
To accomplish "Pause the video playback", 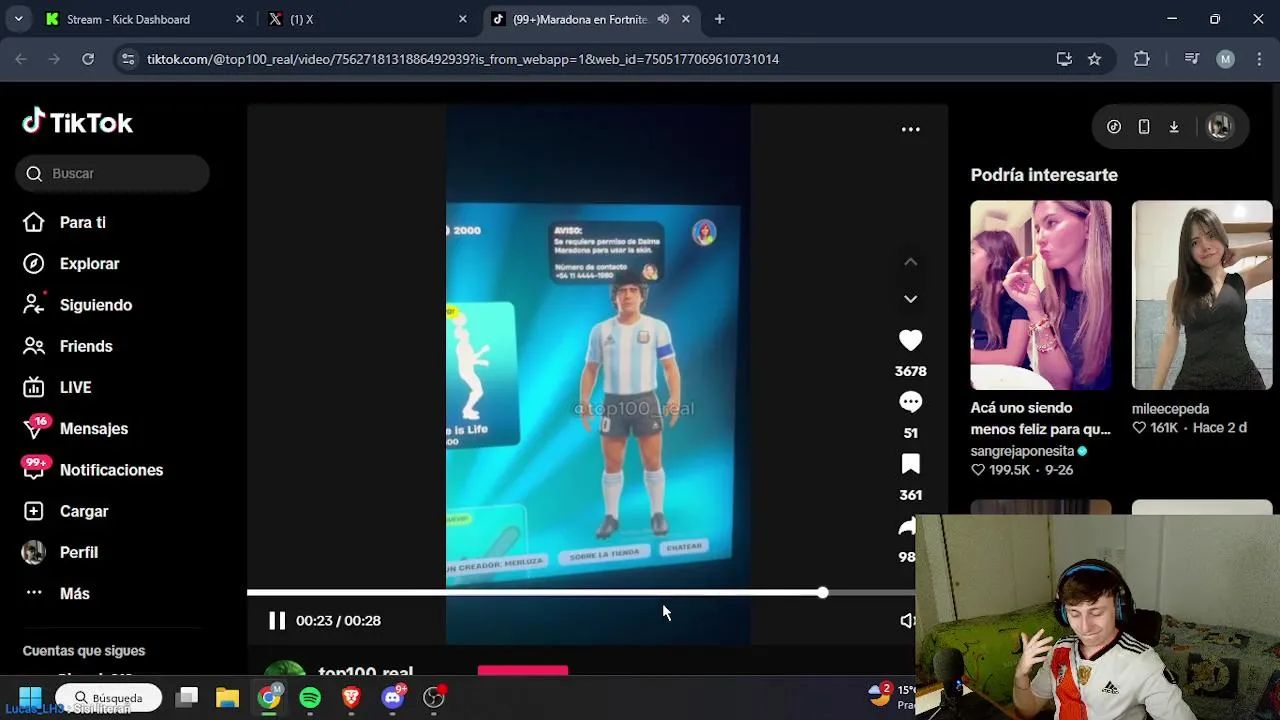I will pos(277,620).
